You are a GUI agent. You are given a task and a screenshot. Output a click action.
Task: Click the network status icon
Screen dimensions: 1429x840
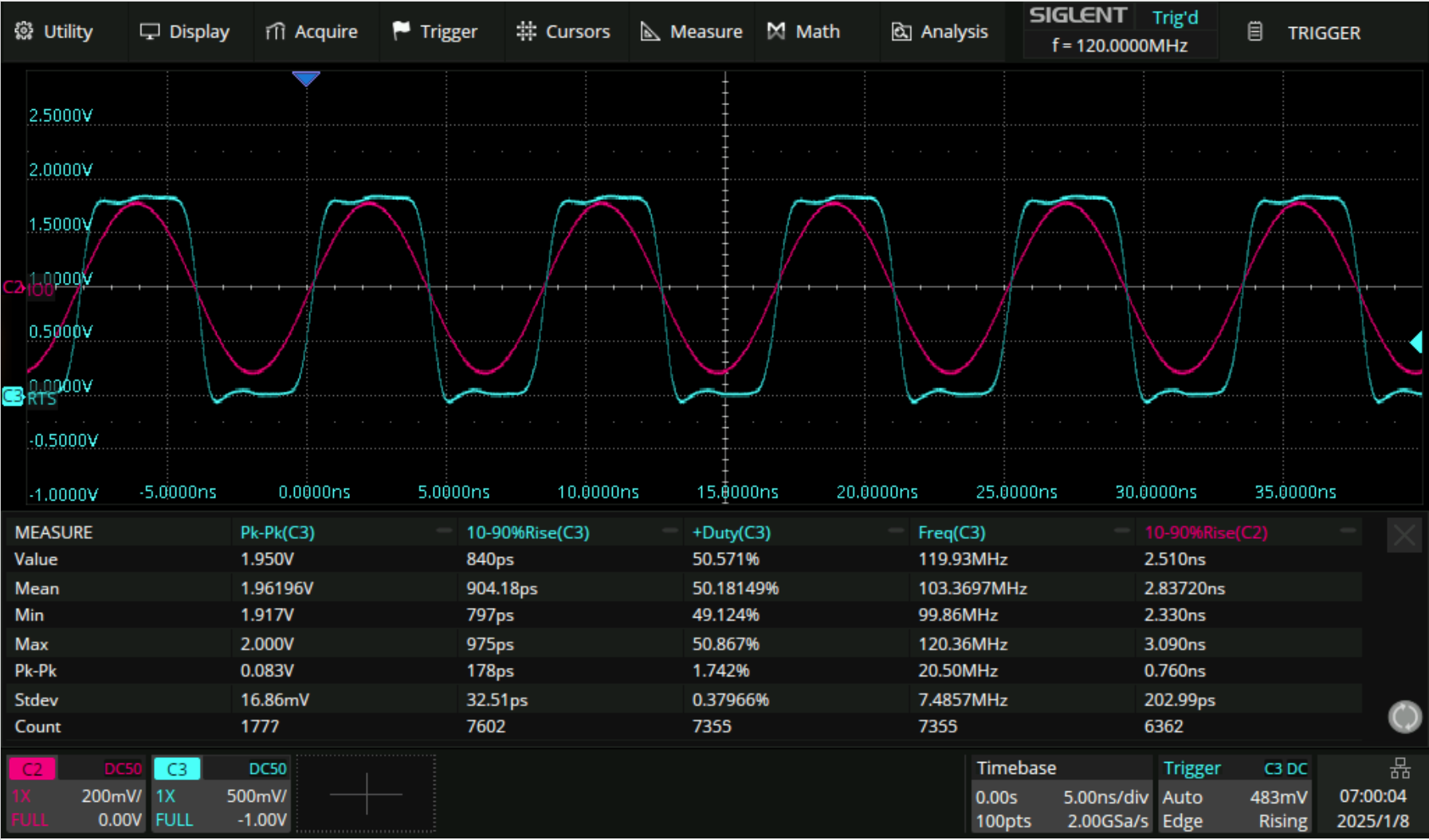tap(1400, 768)
